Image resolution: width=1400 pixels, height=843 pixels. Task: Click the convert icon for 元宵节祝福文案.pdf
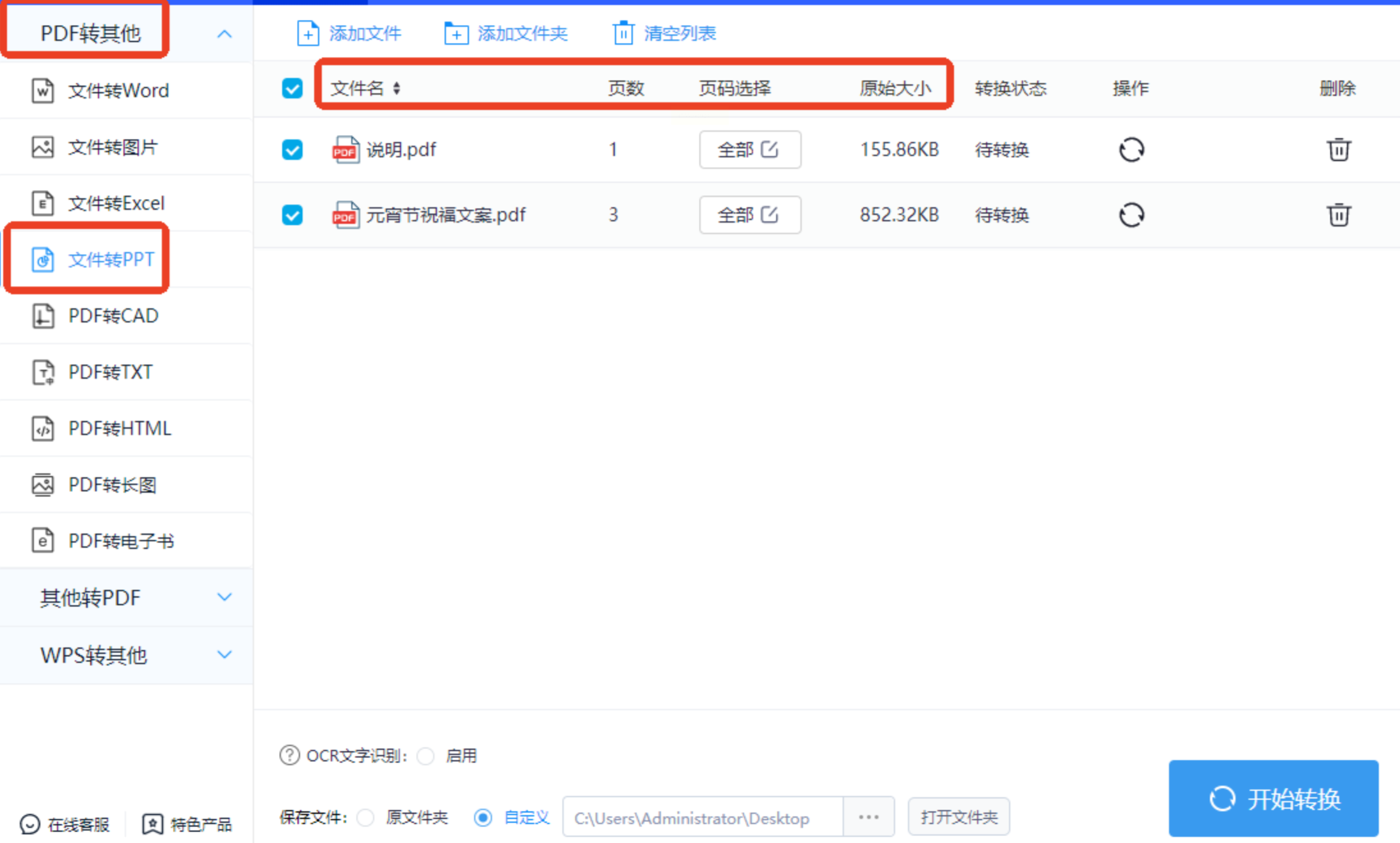point(1131,215)
